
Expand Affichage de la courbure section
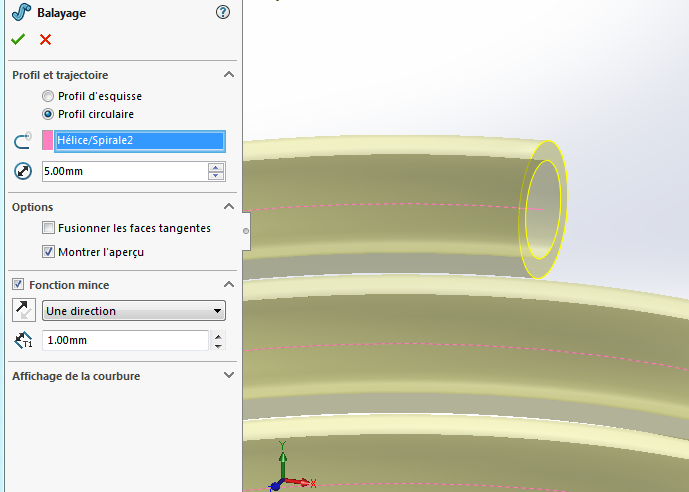pyautogui.click(x=228, y=375)
